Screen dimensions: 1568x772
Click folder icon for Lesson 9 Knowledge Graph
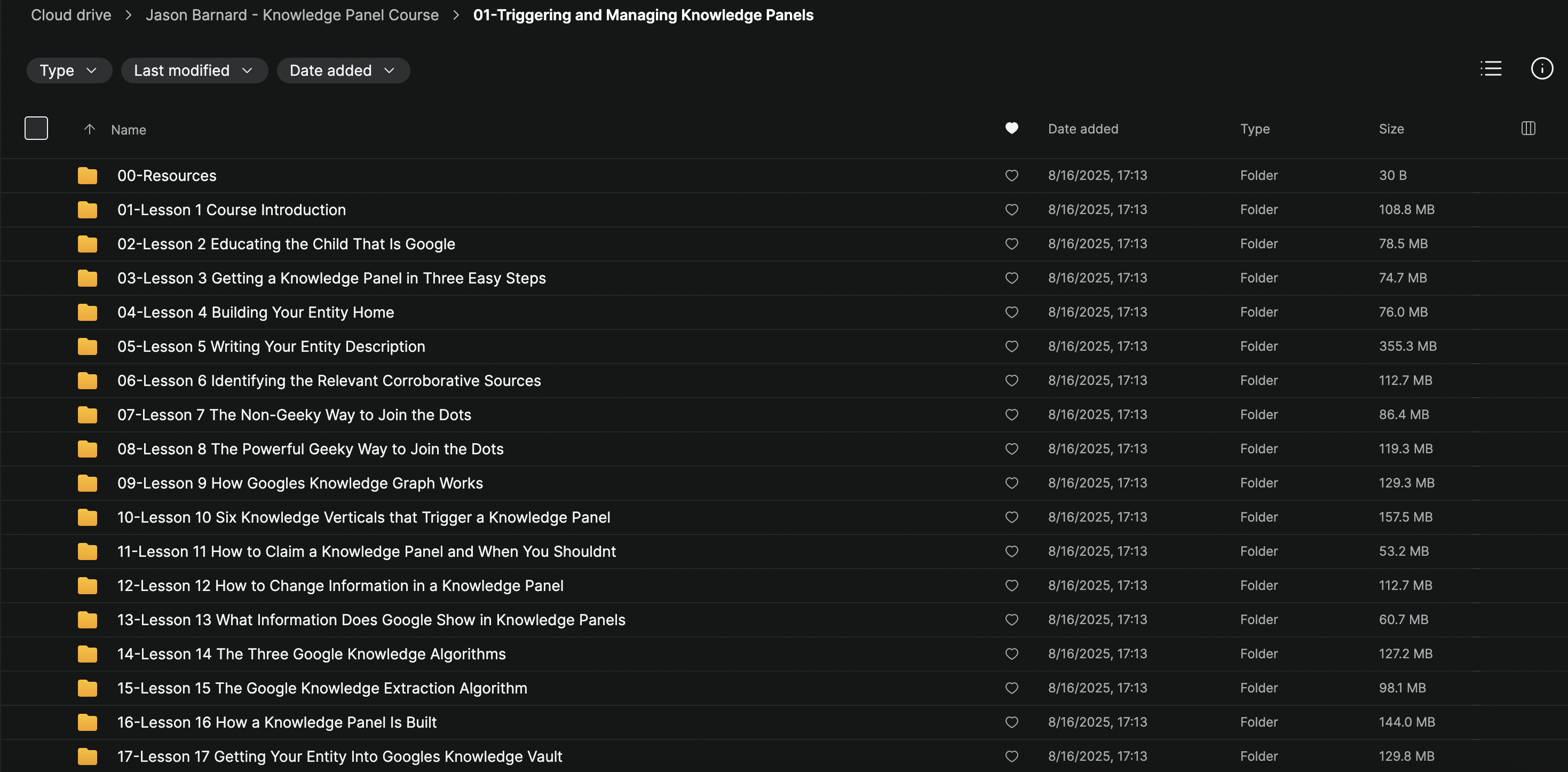(x=88, y=483)
